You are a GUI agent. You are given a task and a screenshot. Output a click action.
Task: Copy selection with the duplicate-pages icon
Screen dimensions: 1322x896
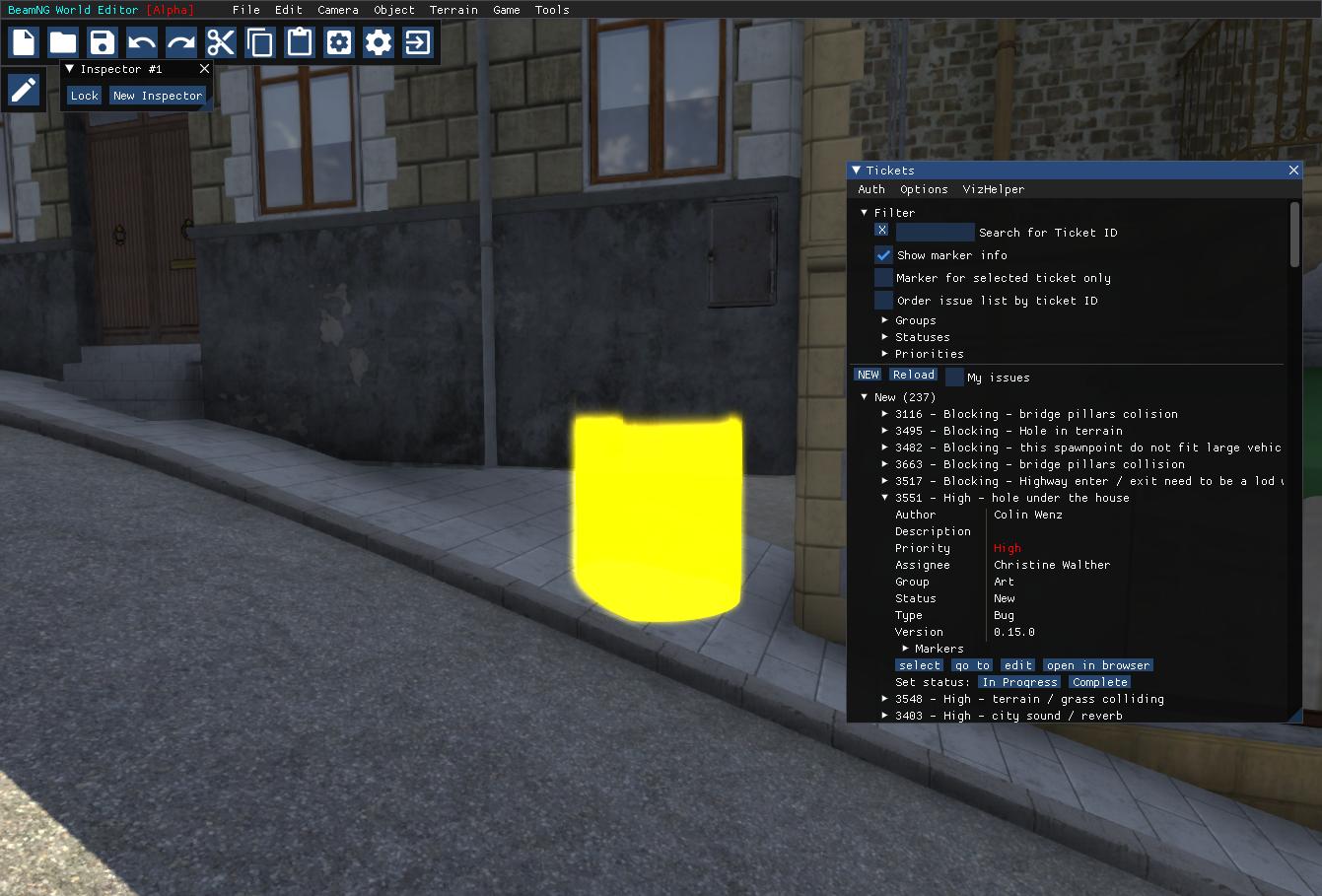[260, 42]
